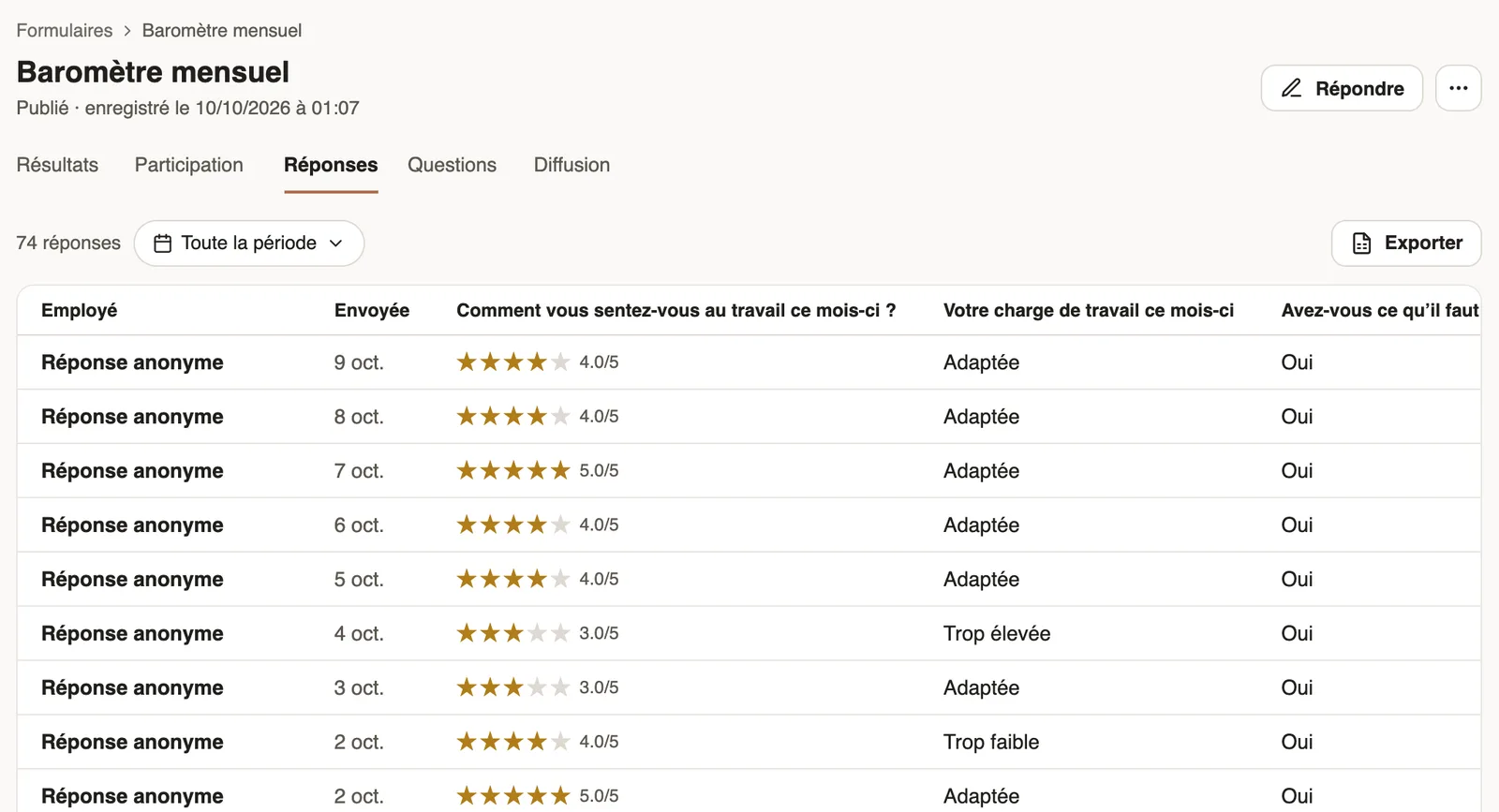The width and height of the screenshot is (1499, 812).
Task: Click the 'Trop faible' workload cell
Action: coord(991,743)
